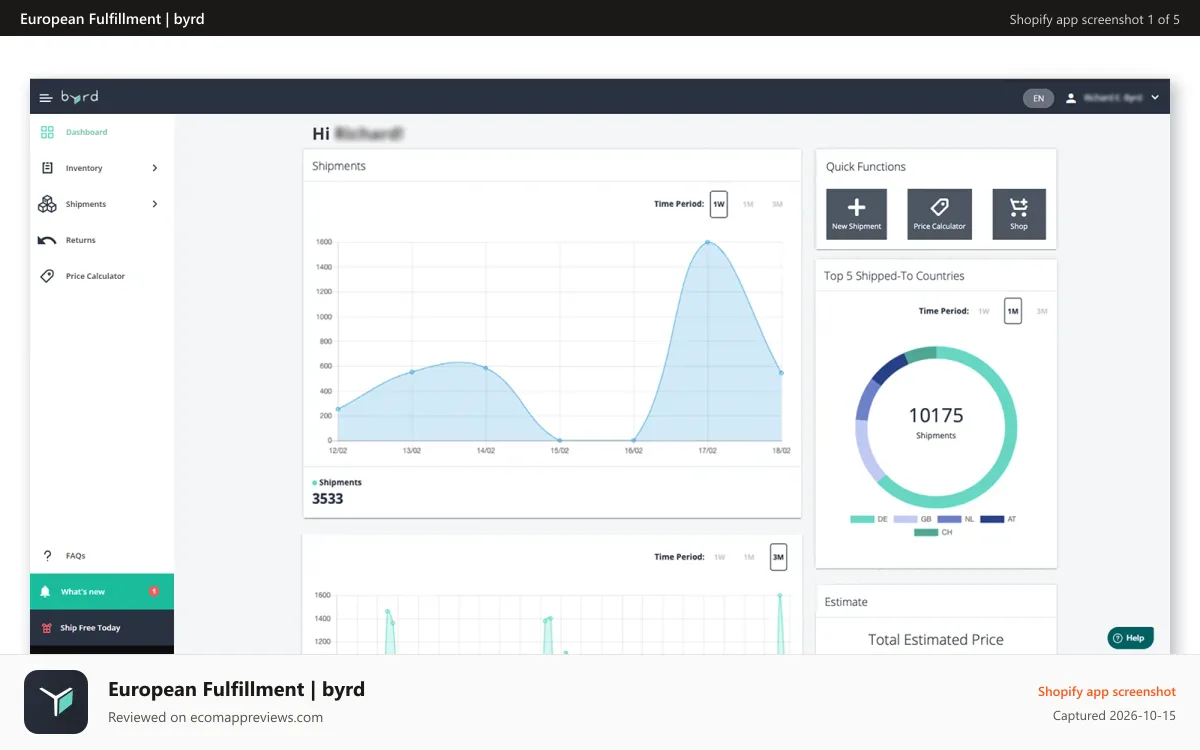The image size is (1200, 750).
Task: Select 1W period for Top 5 Countries
Action: (x=984, y=311)
